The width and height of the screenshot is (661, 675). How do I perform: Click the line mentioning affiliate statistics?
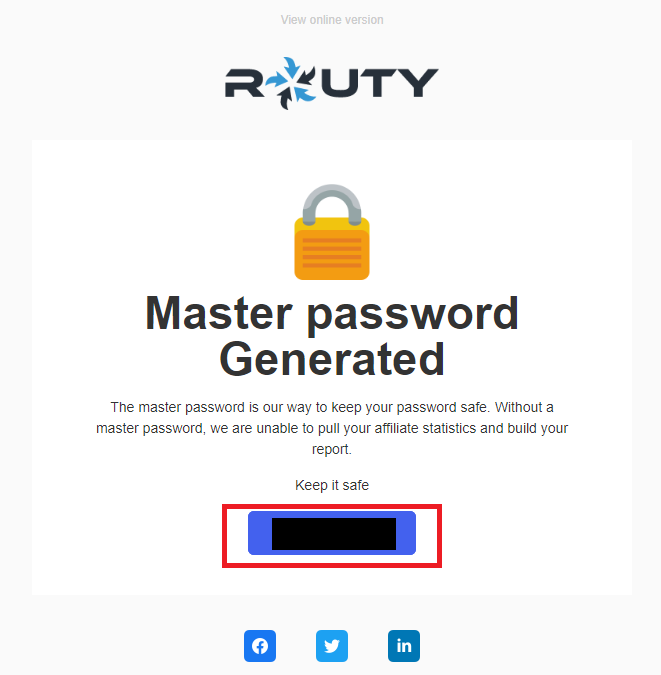click(x=332, y=428)
